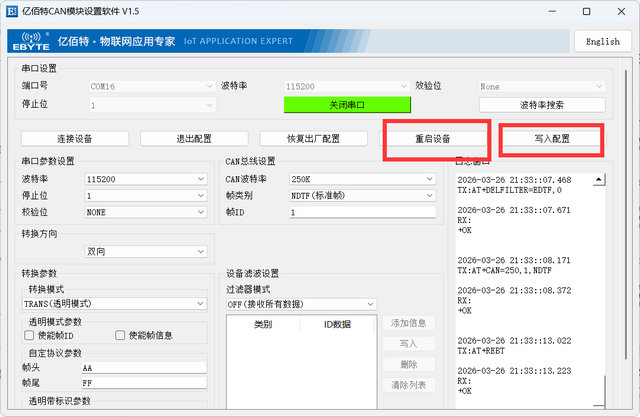Click the filter 删除 button
The height and width of the screenshot is (417, 640).
pyautogui.click(x=409, y=364)
